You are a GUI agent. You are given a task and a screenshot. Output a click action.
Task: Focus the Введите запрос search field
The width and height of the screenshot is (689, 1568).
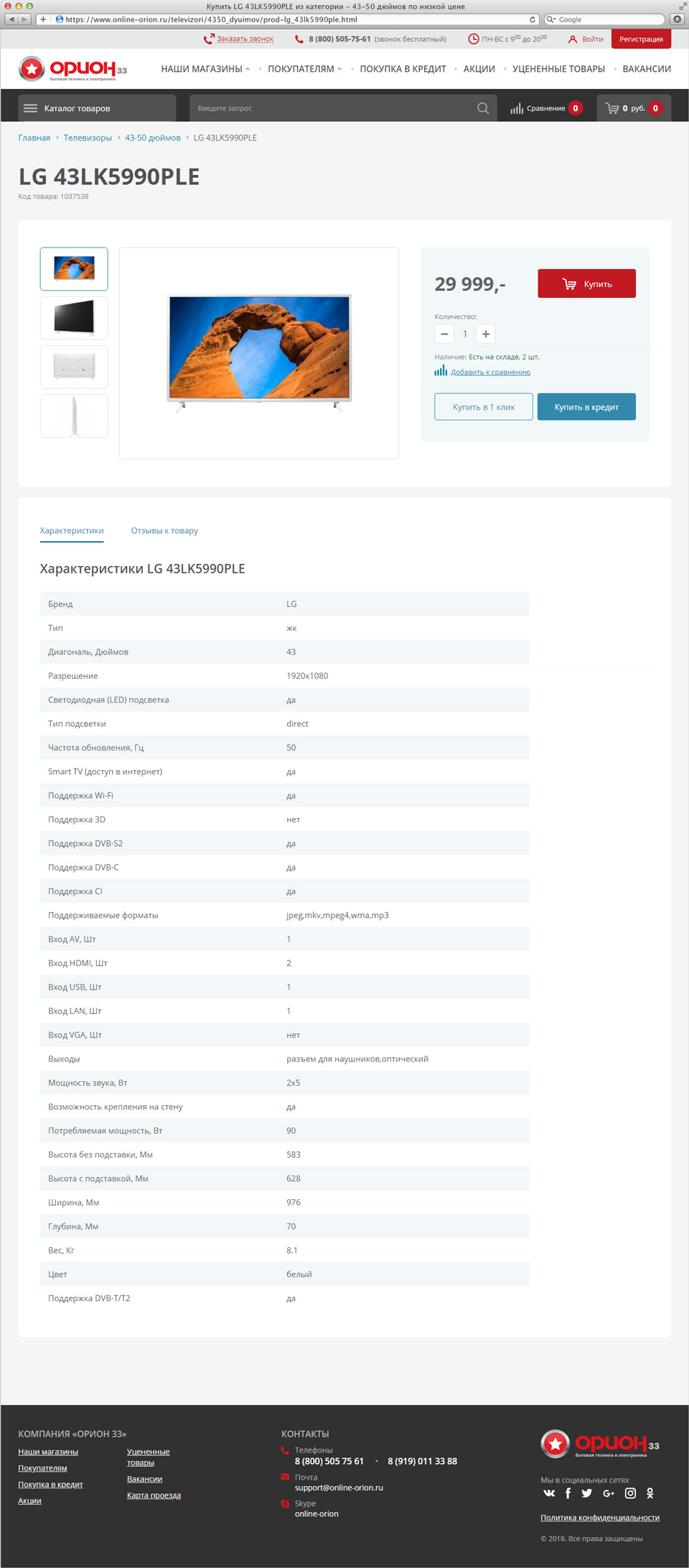334,108
